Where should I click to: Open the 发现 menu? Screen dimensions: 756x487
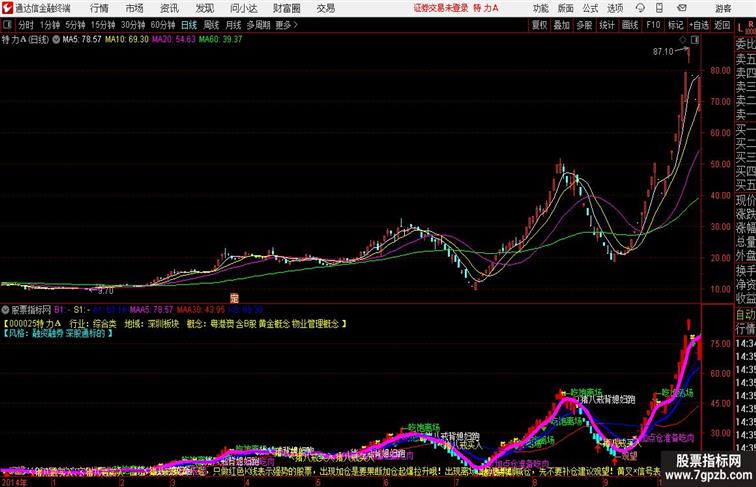click(x=204, y=8)
